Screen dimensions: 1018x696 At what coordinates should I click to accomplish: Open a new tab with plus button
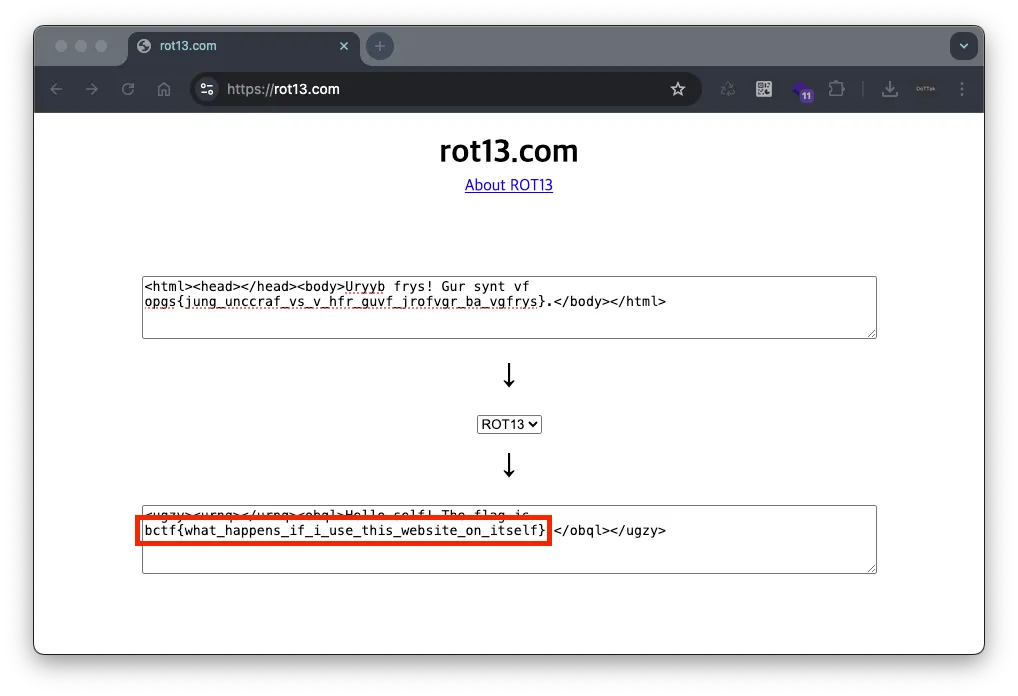pos(380,46)
